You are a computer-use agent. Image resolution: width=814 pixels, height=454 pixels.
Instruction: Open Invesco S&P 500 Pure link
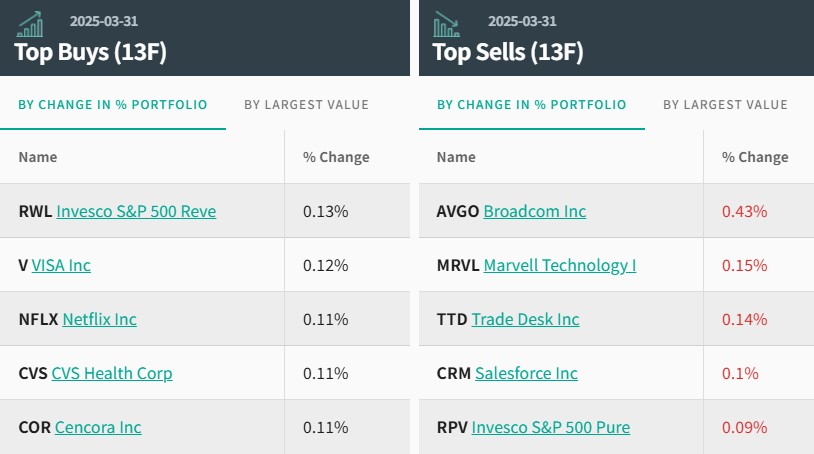551,427
